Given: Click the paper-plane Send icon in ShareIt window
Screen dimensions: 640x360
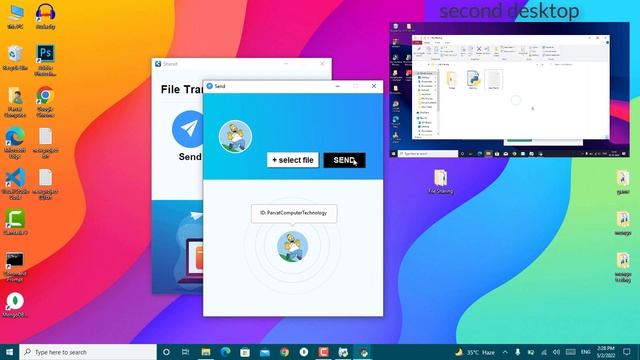Looking at the screenshot, I should pos(189,129).
